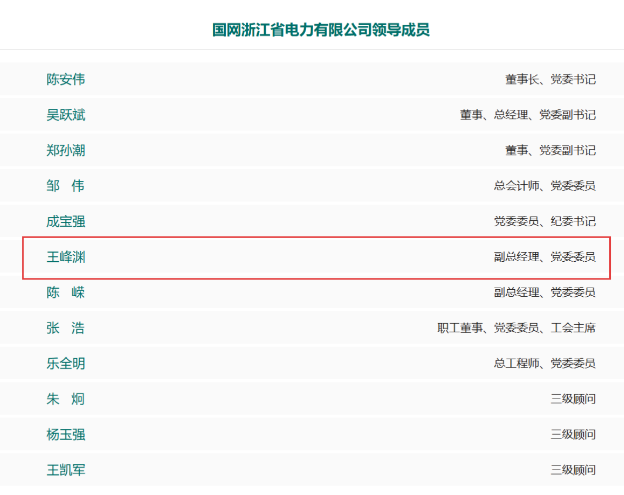This screenshot has height=495, width=624.
Task: Select the title text 董事、总经理、党委副书记
Action: coord(528,115)
